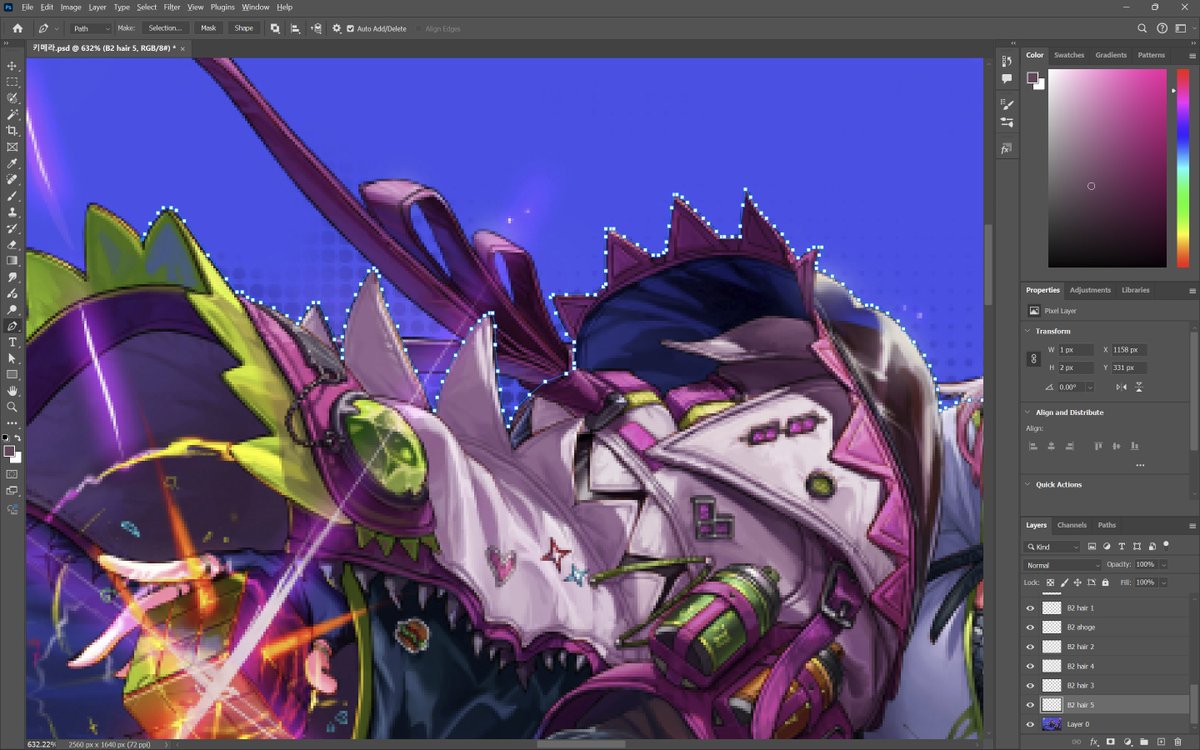Open the Fill slider dropdown
1200x750 pixels.
tap(1164, 582)
